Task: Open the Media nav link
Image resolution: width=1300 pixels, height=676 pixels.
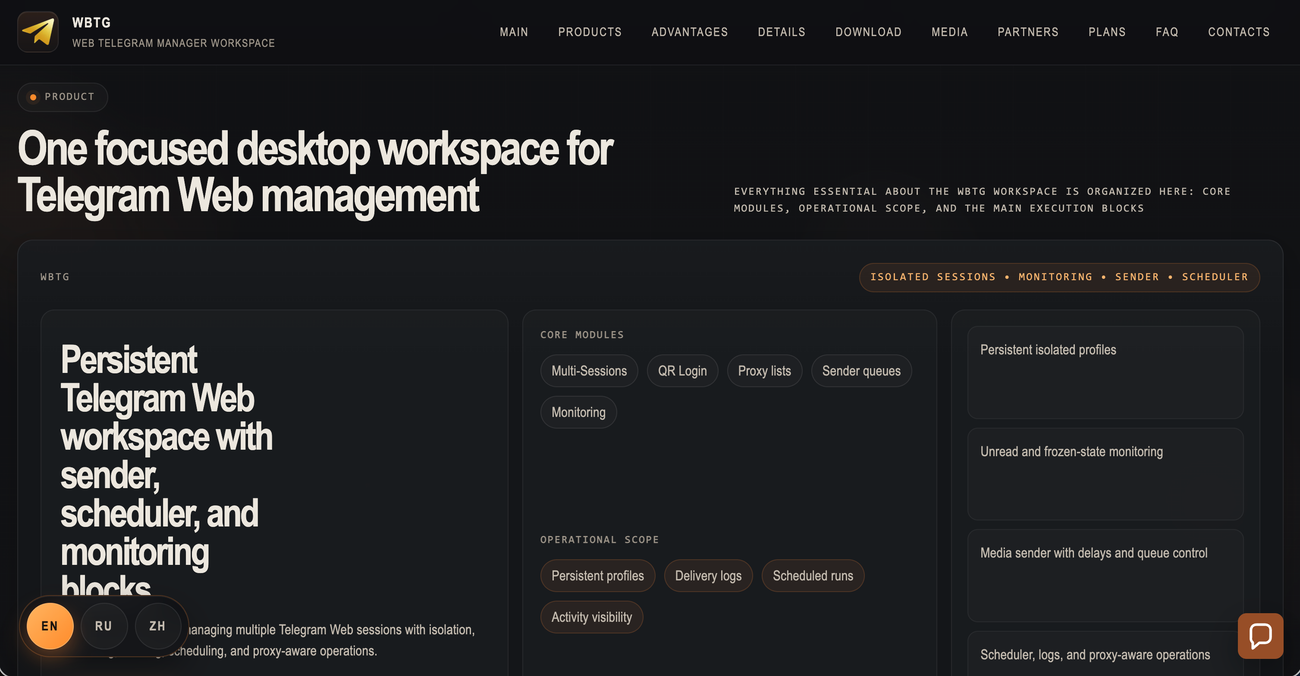Action: [x=950, y=32]
